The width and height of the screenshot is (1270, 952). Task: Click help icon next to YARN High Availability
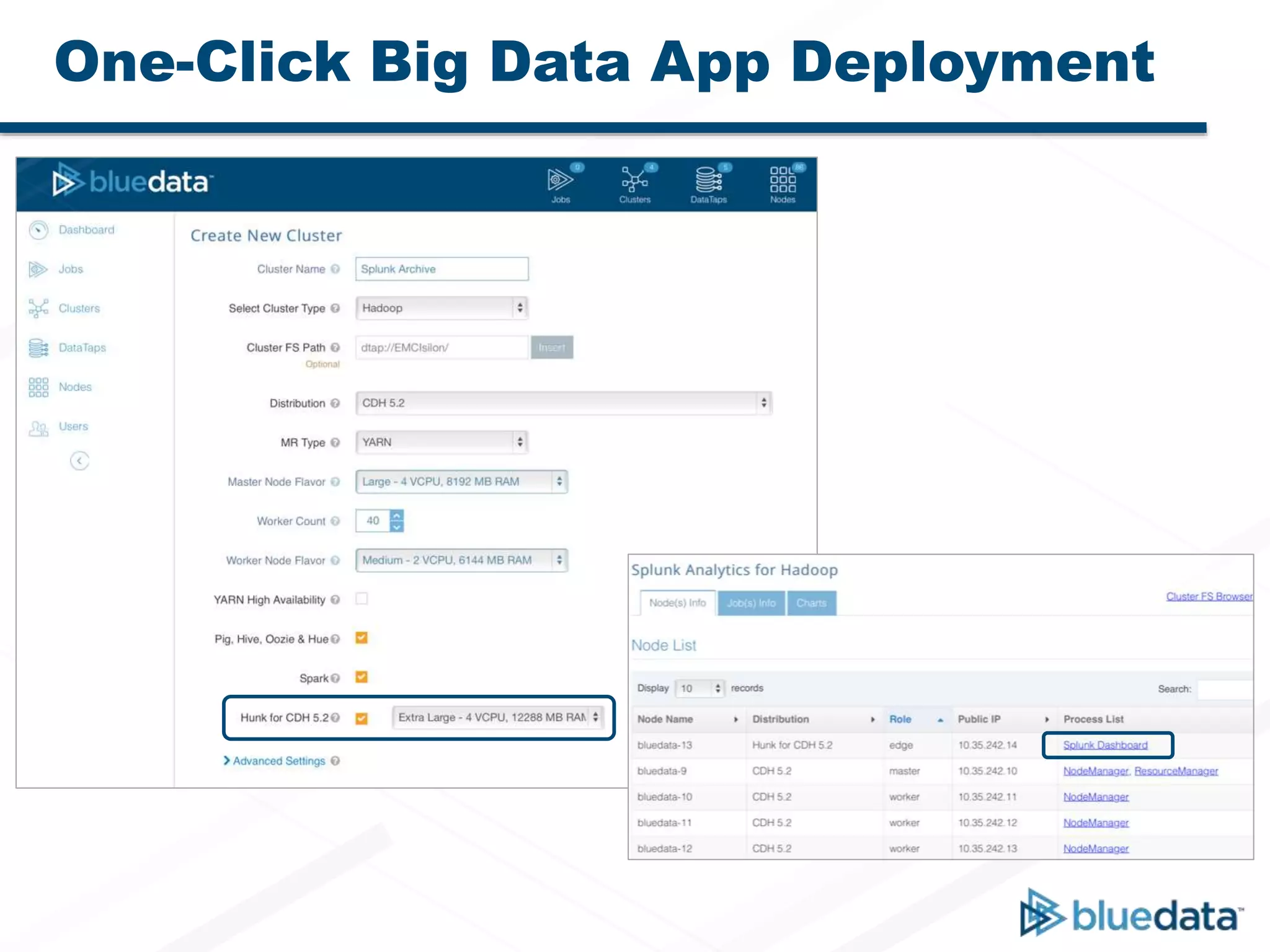335,600
